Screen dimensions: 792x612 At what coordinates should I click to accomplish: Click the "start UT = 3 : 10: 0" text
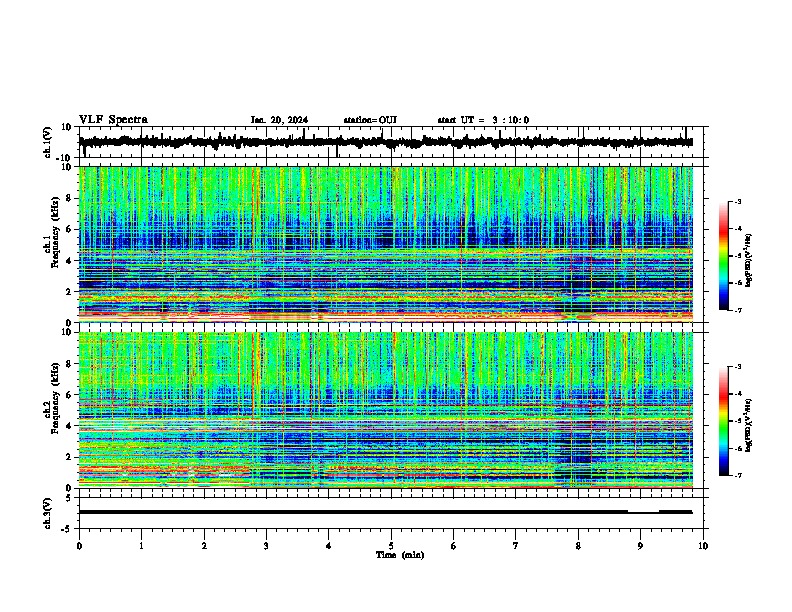tap(483, 120)
